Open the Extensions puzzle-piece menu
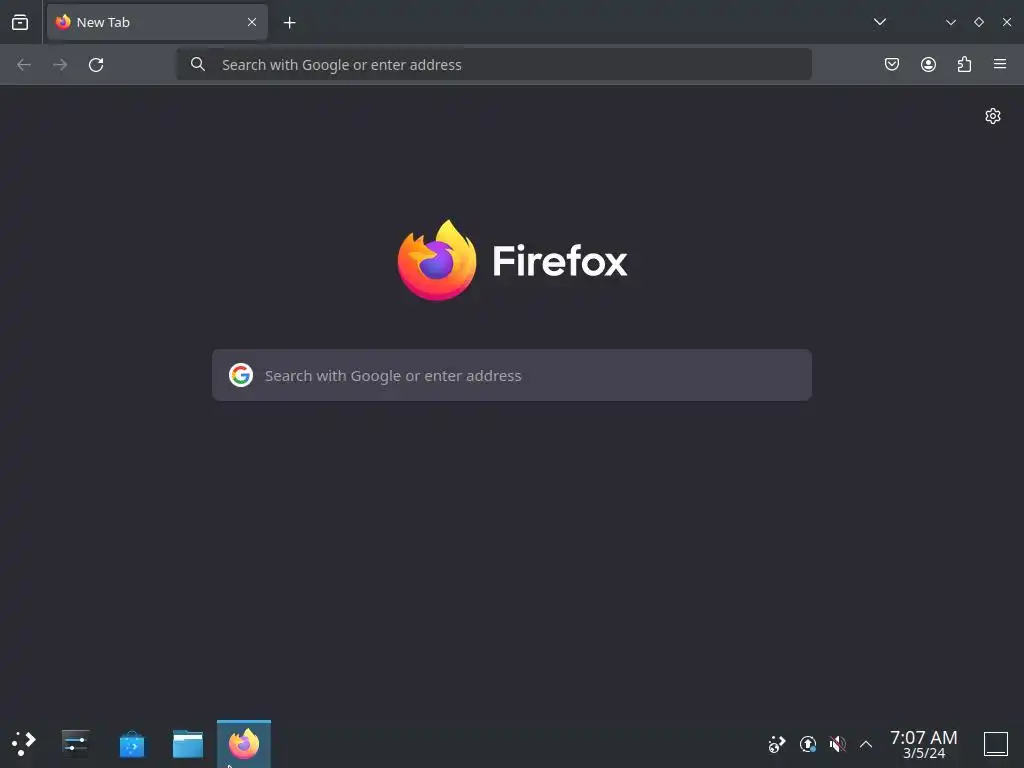The image size is (1024, 768). (x=964, y=64)
